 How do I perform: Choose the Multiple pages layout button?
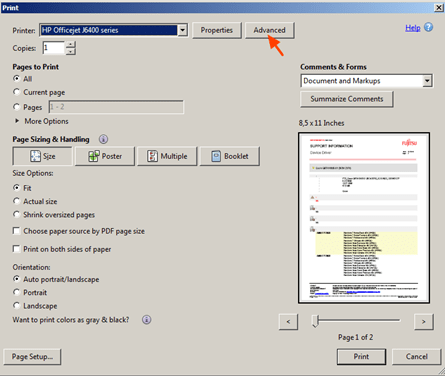pyautogui.click(x=167, y=156)
